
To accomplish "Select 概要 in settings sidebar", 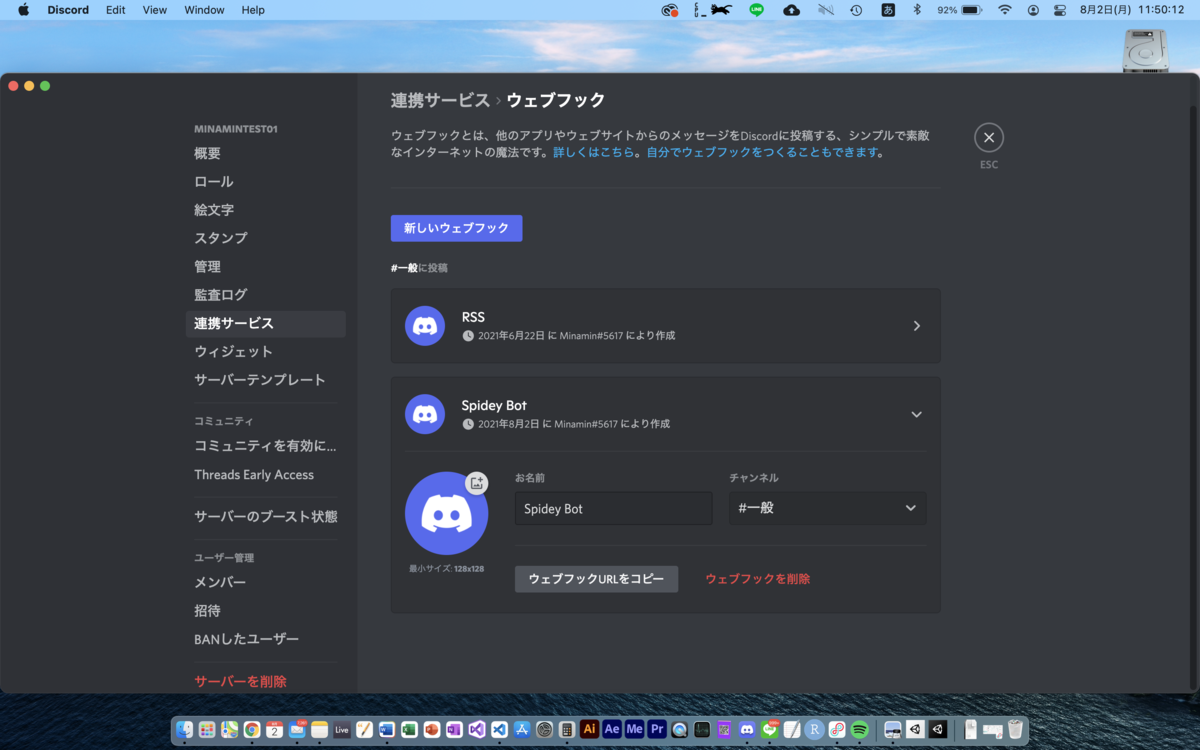I will [266, 154].
